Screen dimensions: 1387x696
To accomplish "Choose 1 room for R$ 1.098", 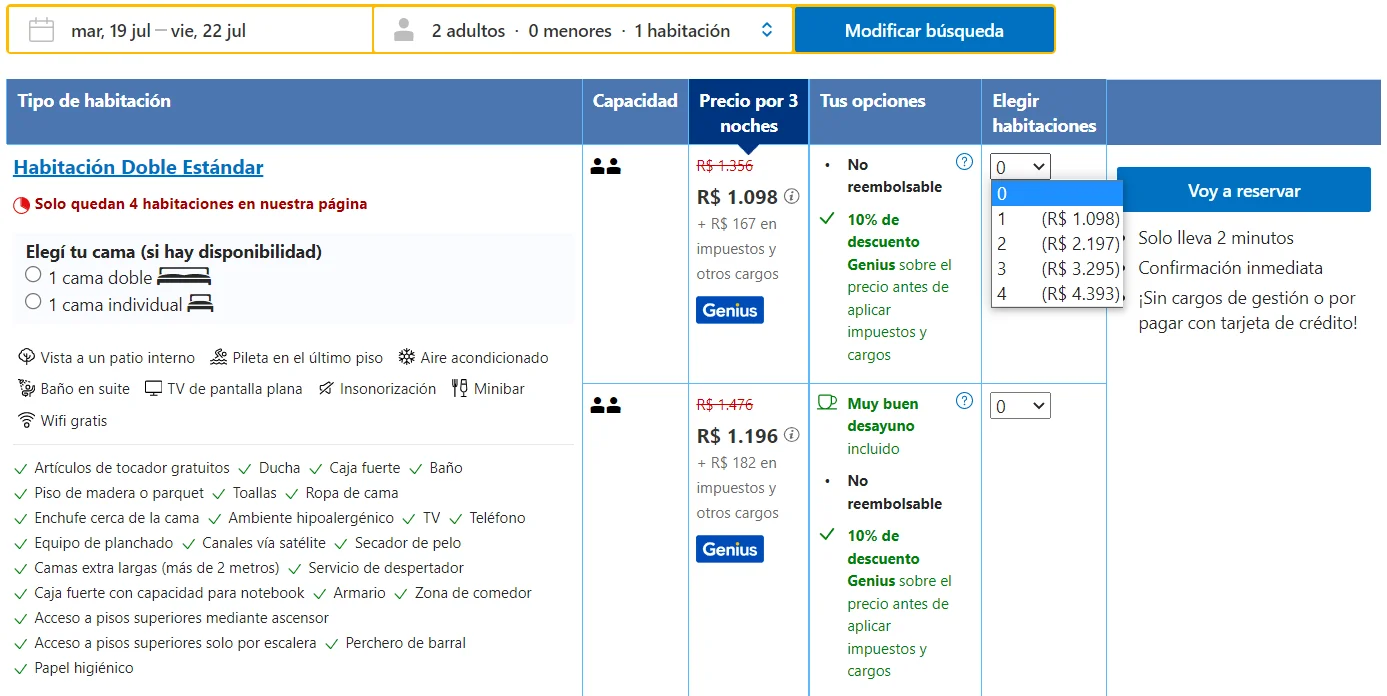I will (x=1057, y=219).
